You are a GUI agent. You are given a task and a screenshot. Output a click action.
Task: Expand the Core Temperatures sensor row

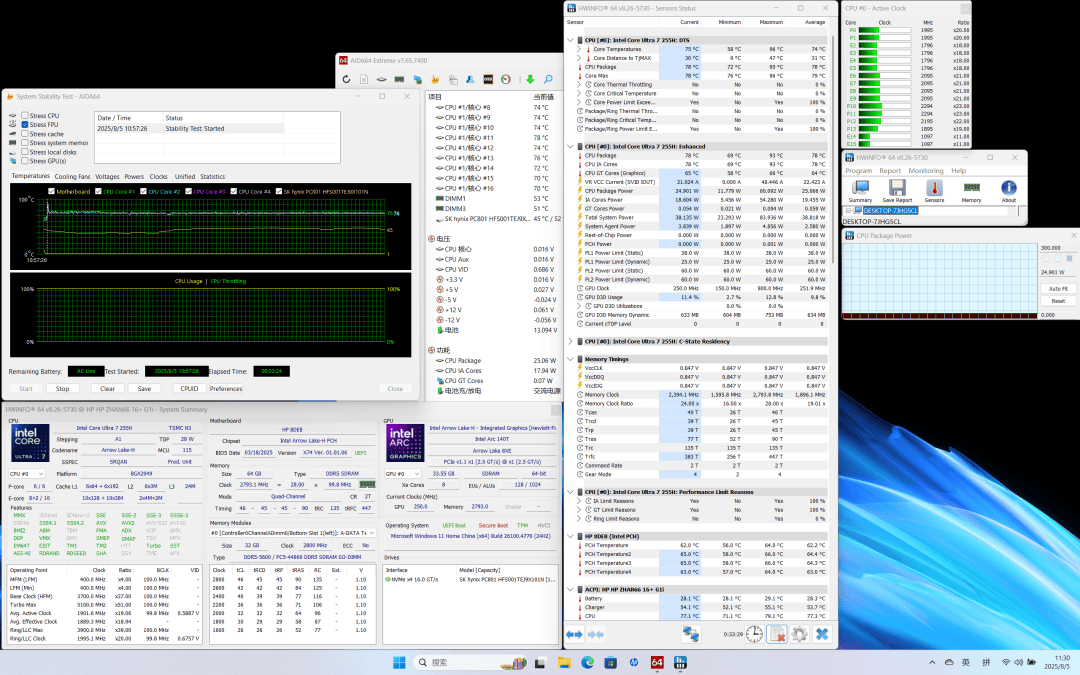point(579,49)
